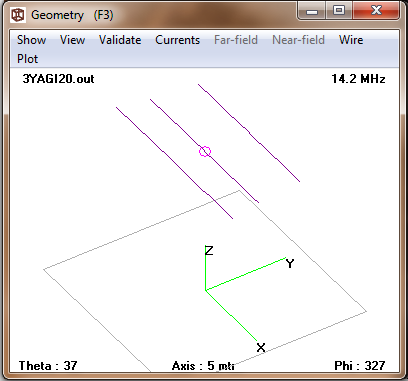Click the 14.2 MHz frequency label

point(358,79)
